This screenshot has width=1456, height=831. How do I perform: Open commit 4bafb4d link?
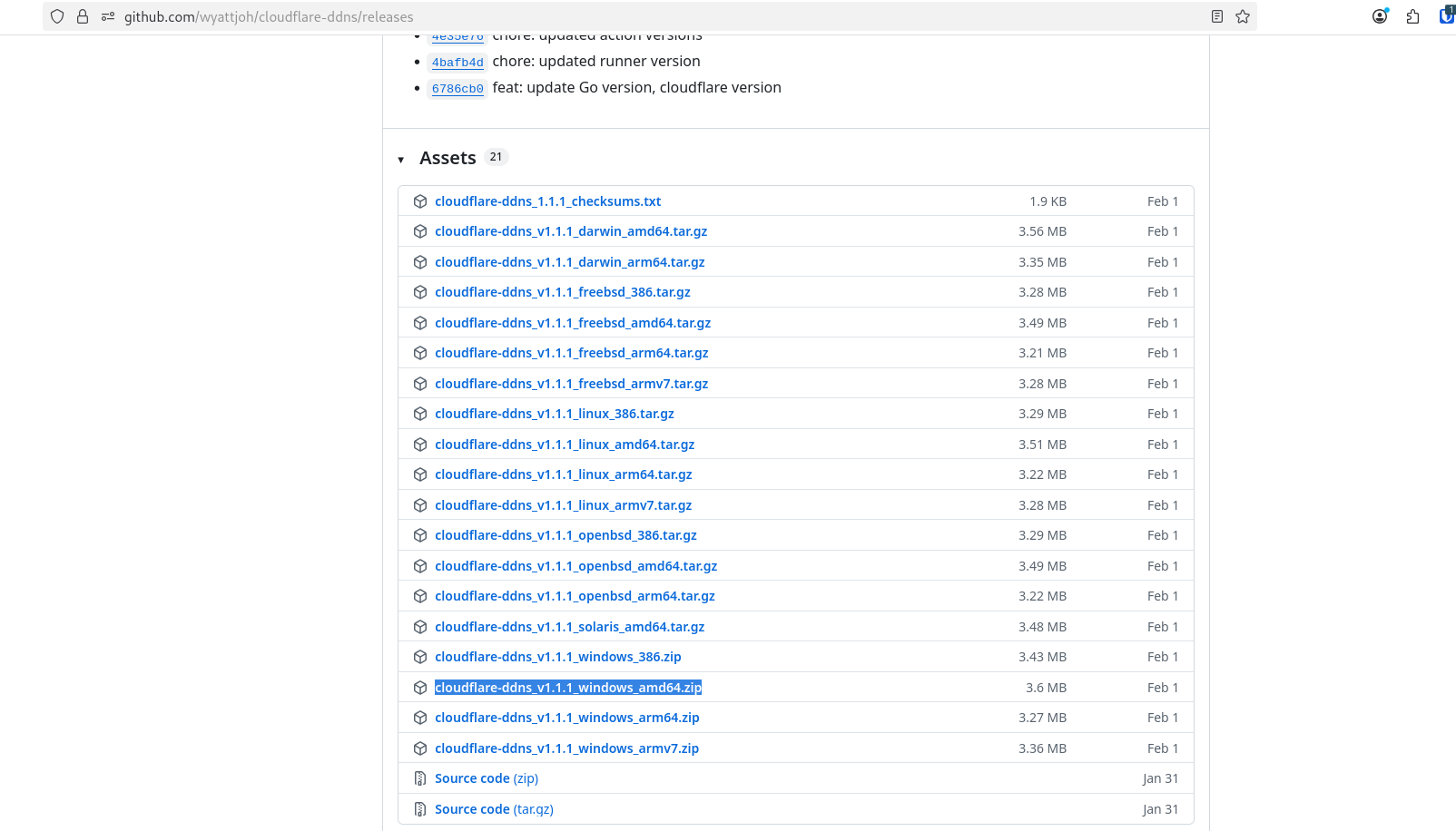457,63
